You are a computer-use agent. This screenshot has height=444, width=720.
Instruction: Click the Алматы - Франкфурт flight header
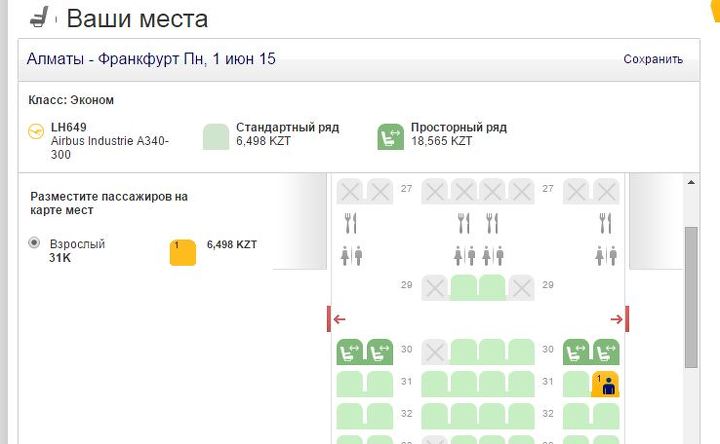pos(153,60)
